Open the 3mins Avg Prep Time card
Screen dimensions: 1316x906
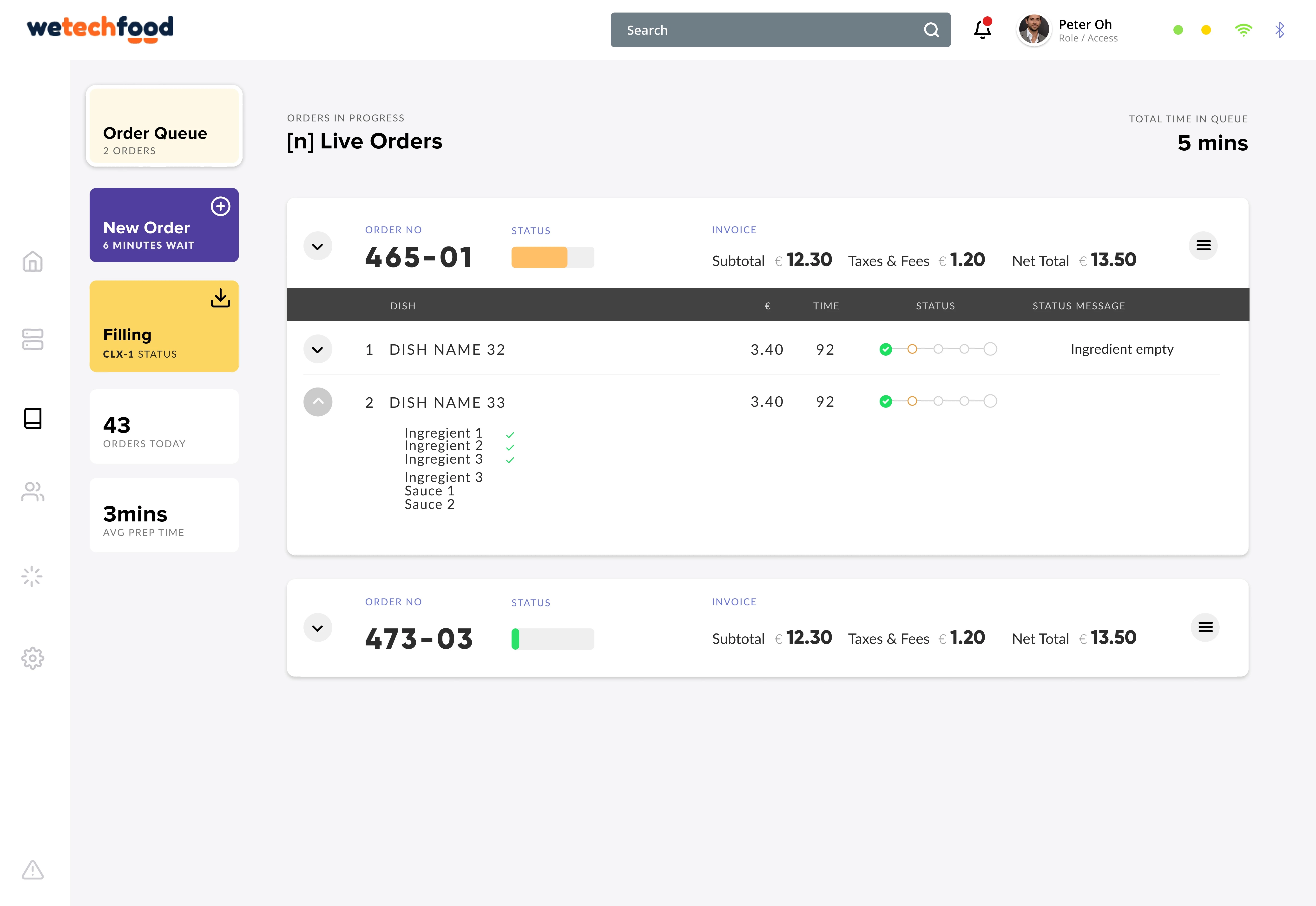(164, 515)
